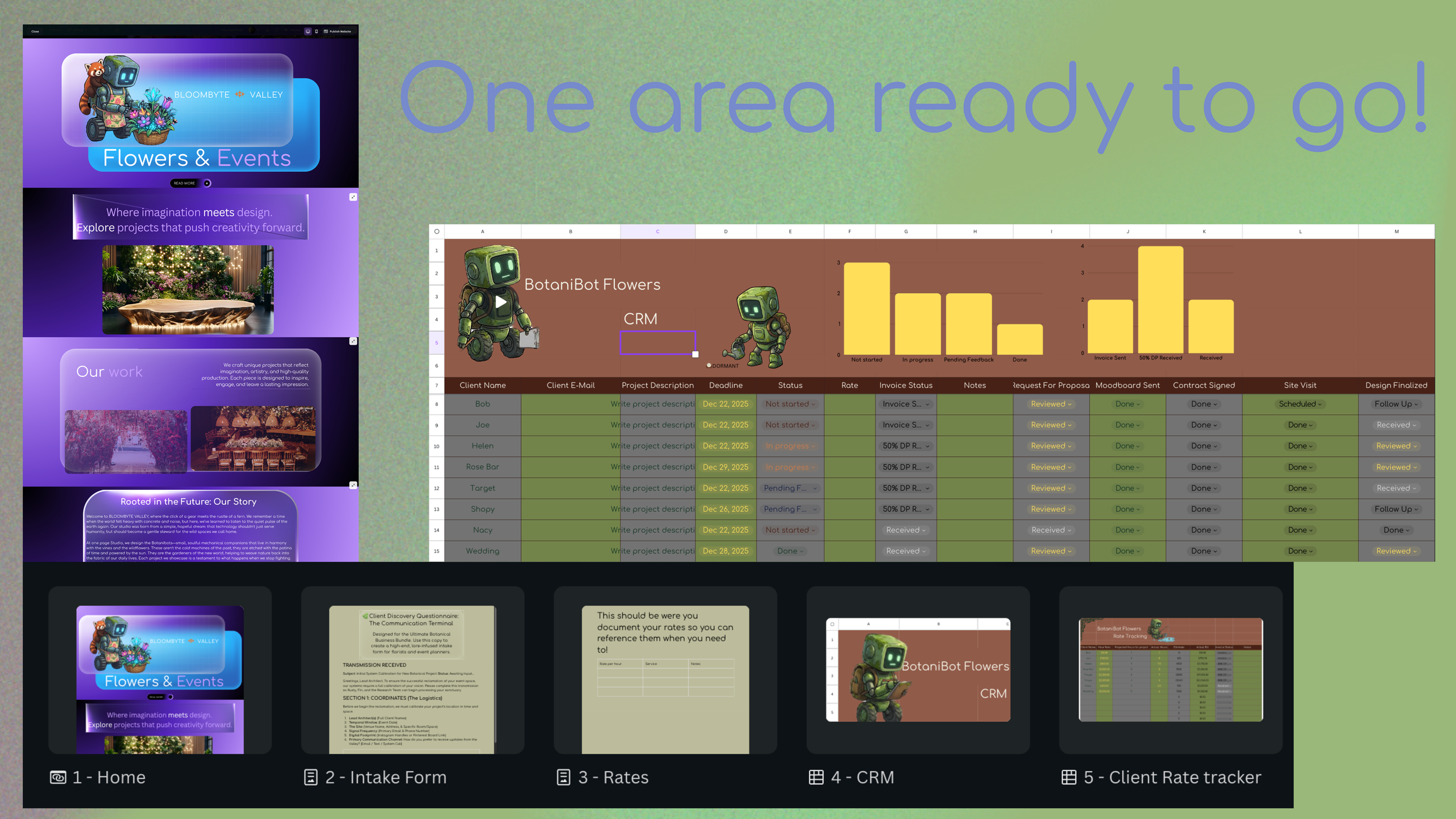Toggle the DORMANT status indicator near the robot
This screenshot has height=819, width=1456.
pos(709,365)
